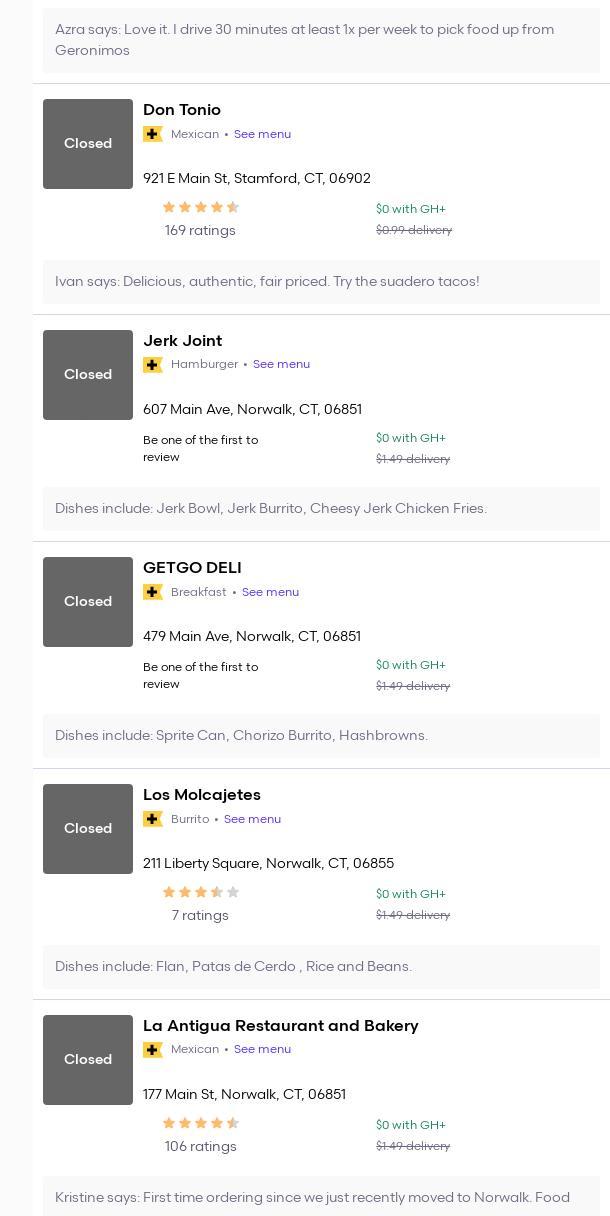Open the See menu link for Jerk Joint

point(281,365)
